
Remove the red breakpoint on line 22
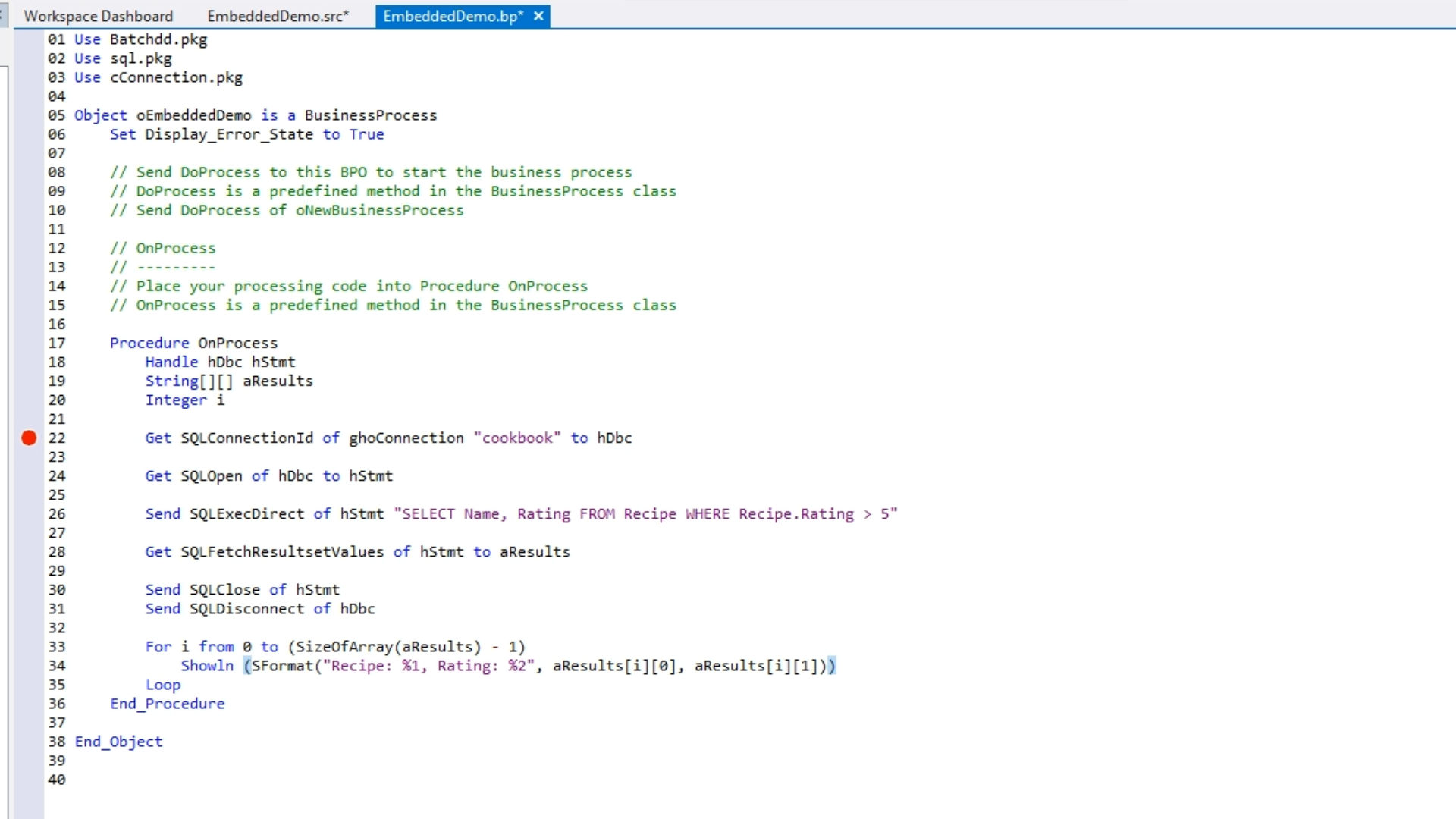pos(29,438)
